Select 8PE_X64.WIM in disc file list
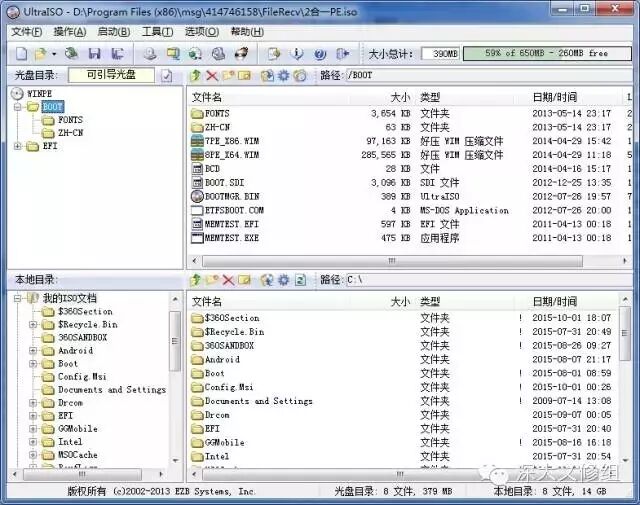Viewport: 640px width, 505px height. (232, 155)
